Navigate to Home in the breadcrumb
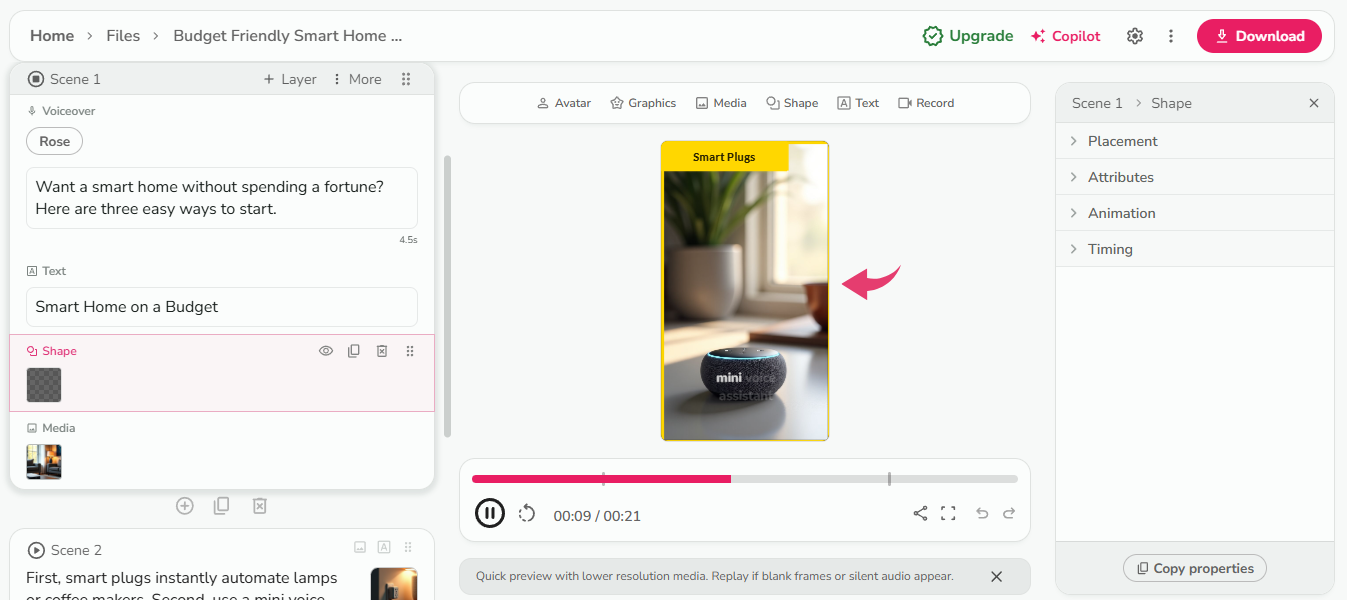 click(x=52, y=35)
